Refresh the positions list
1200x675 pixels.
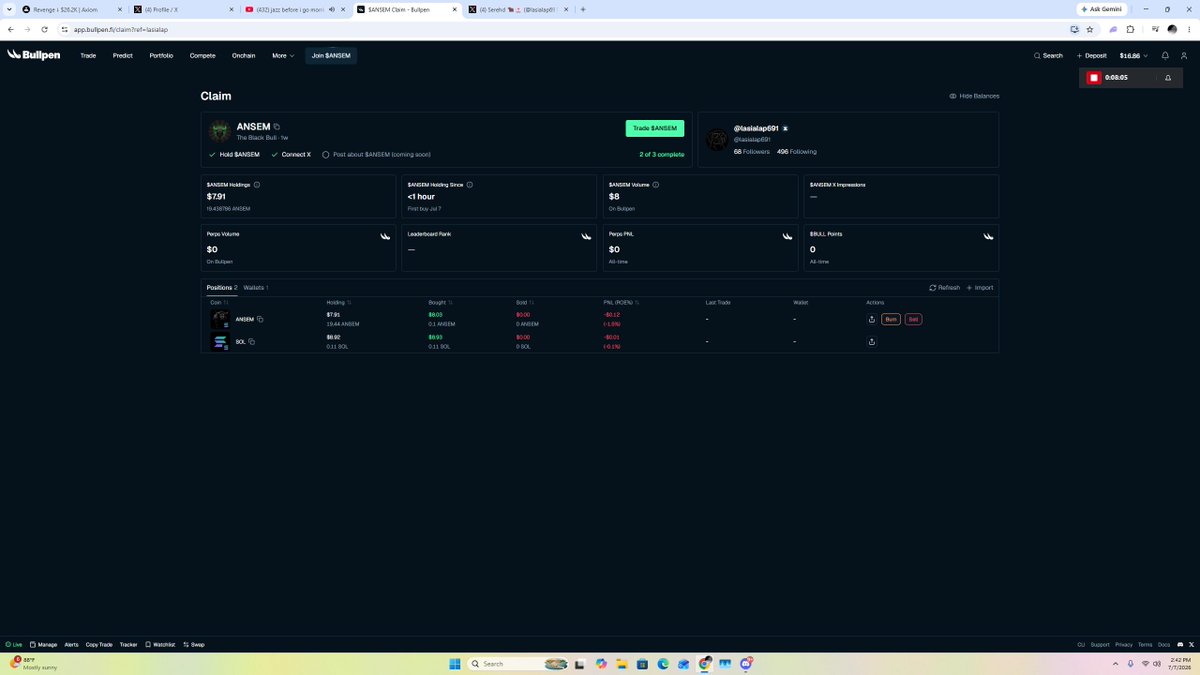pos(944,288)
